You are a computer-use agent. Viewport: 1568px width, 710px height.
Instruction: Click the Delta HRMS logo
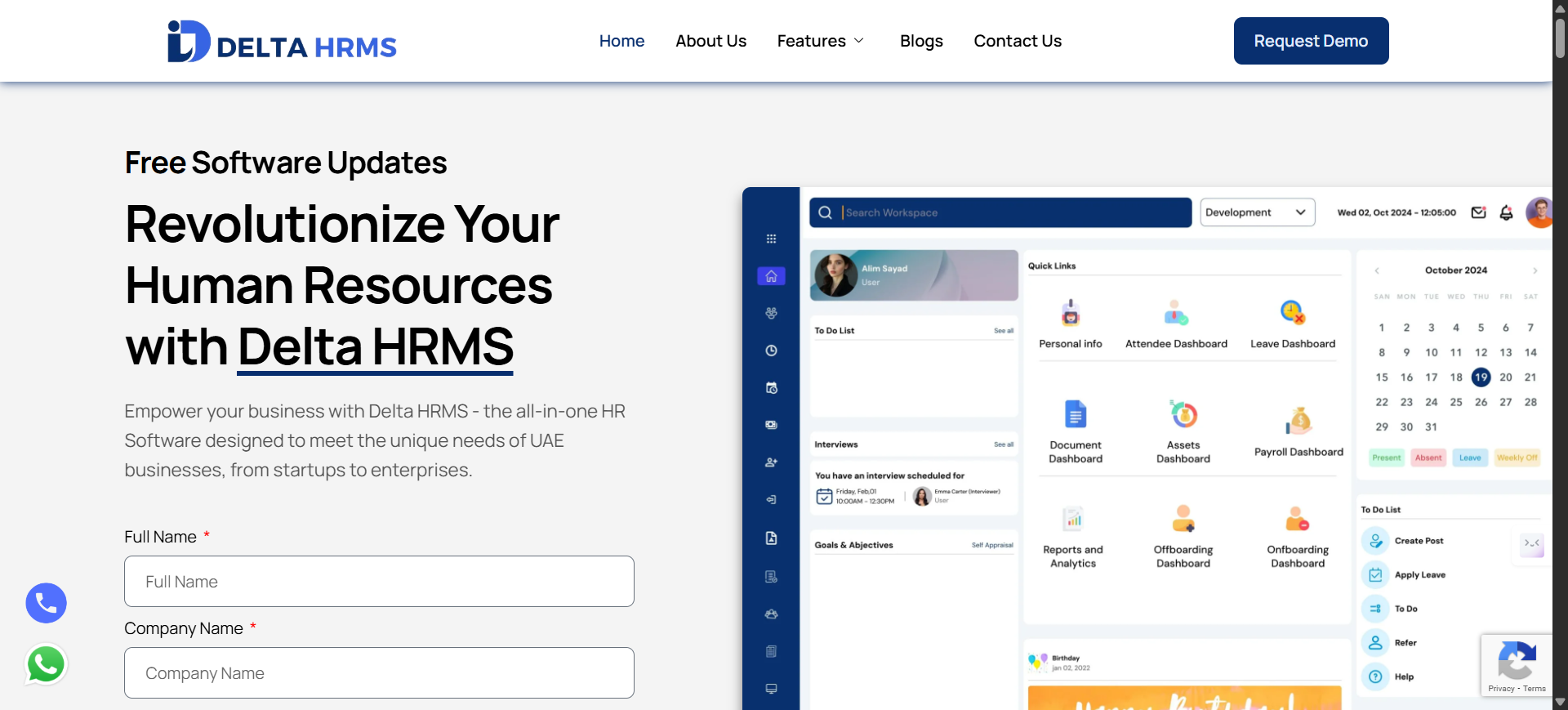coord(282,42)
